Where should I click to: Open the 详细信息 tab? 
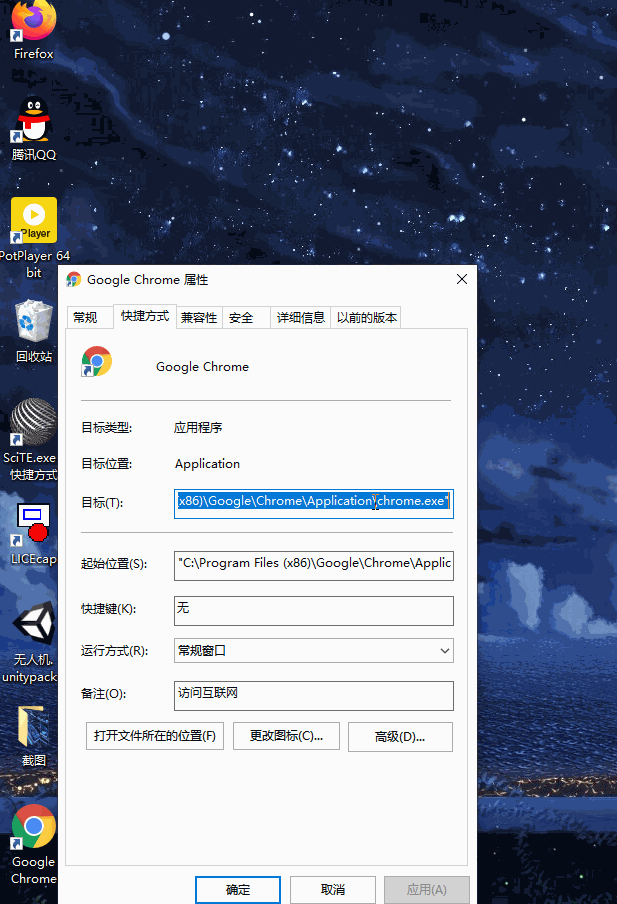click(300, 318)
